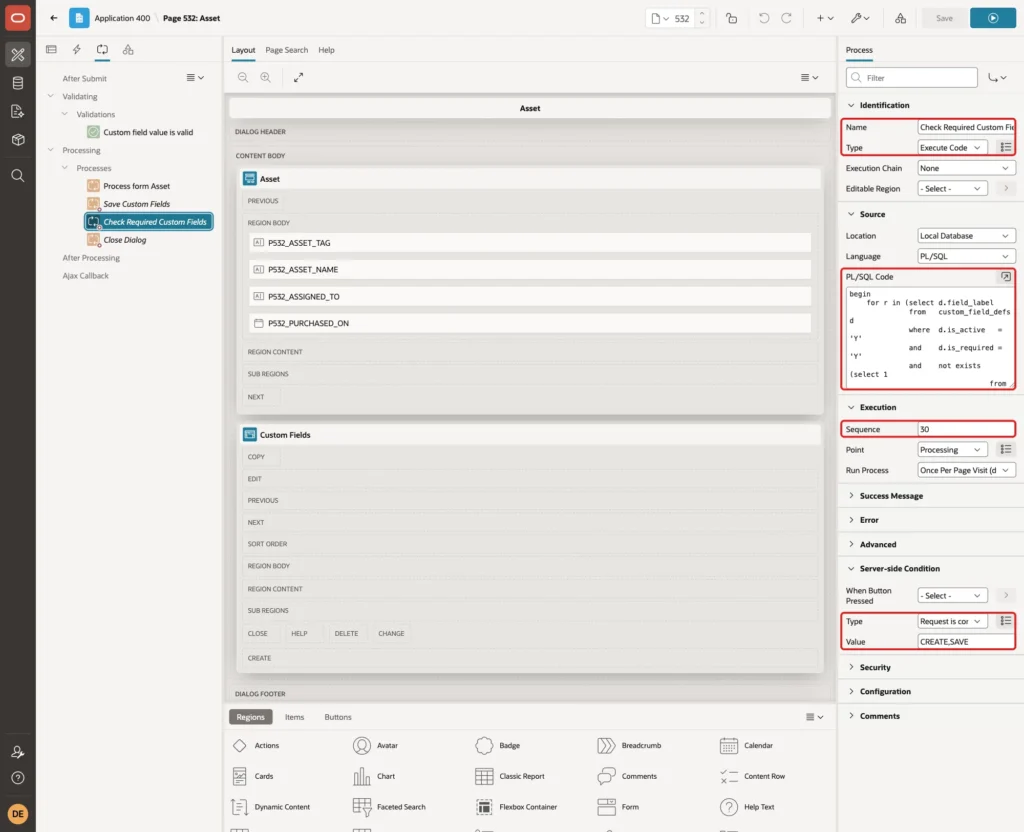Select the Close Dialog process
This screenshot has height=832, width=1024.
click(124, 240)
